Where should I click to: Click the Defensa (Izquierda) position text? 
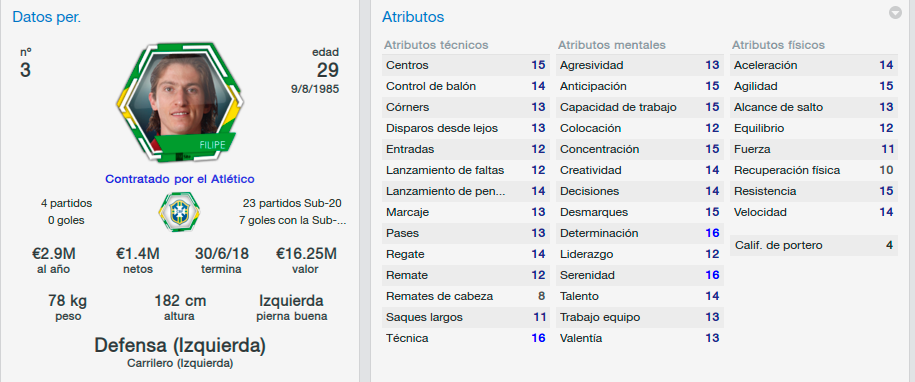coord(180,346)
